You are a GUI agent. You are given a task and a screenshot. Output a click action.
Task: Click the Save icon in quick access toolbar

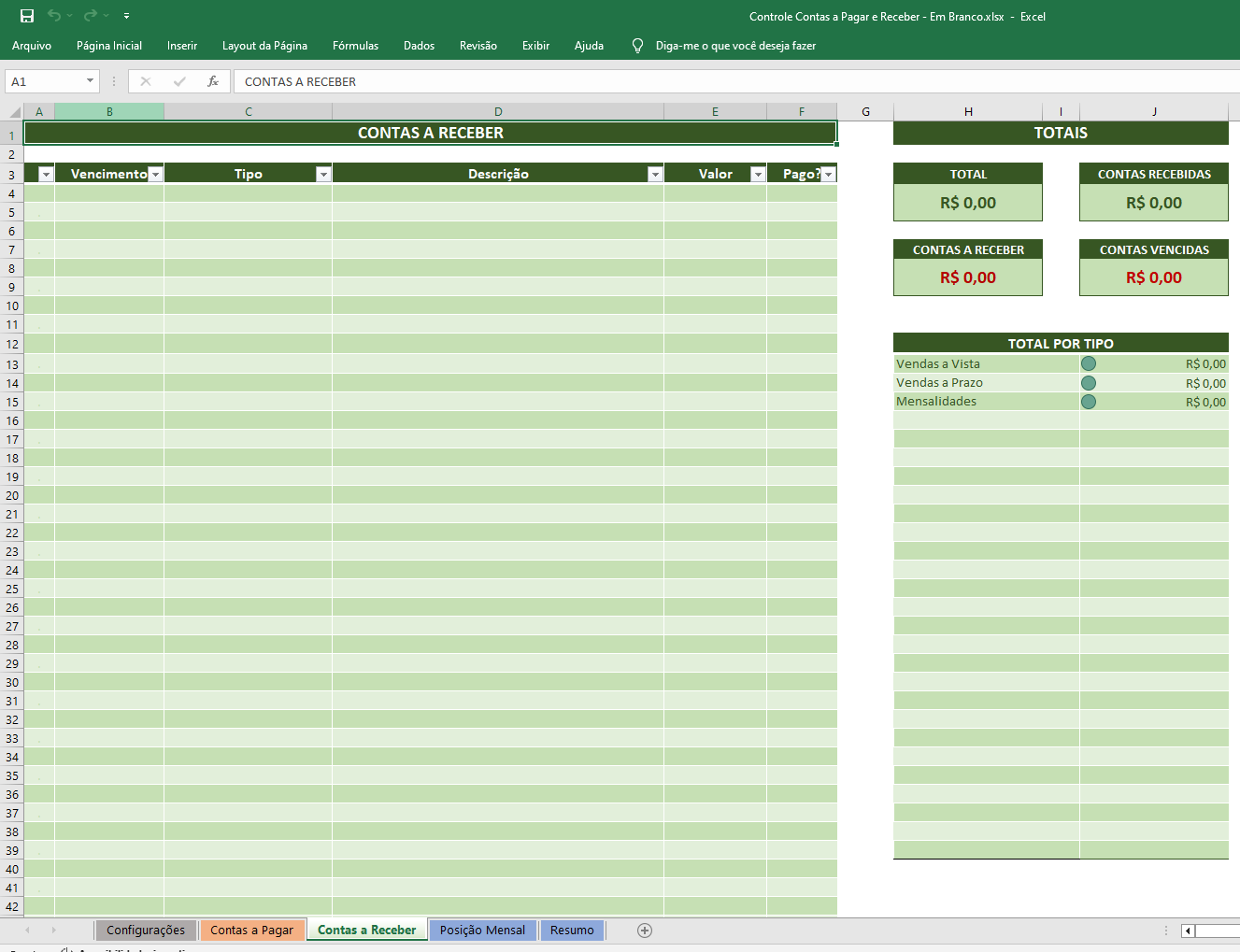click(27, 16)
